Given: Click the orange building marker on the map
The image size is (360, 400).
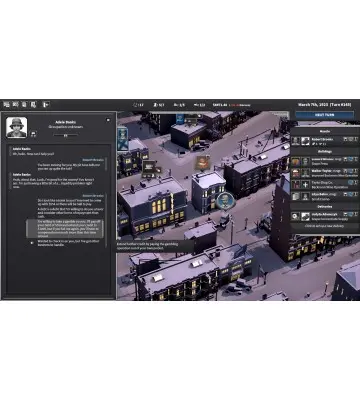Looking at the screenshot, I should (x=201, y=163).
